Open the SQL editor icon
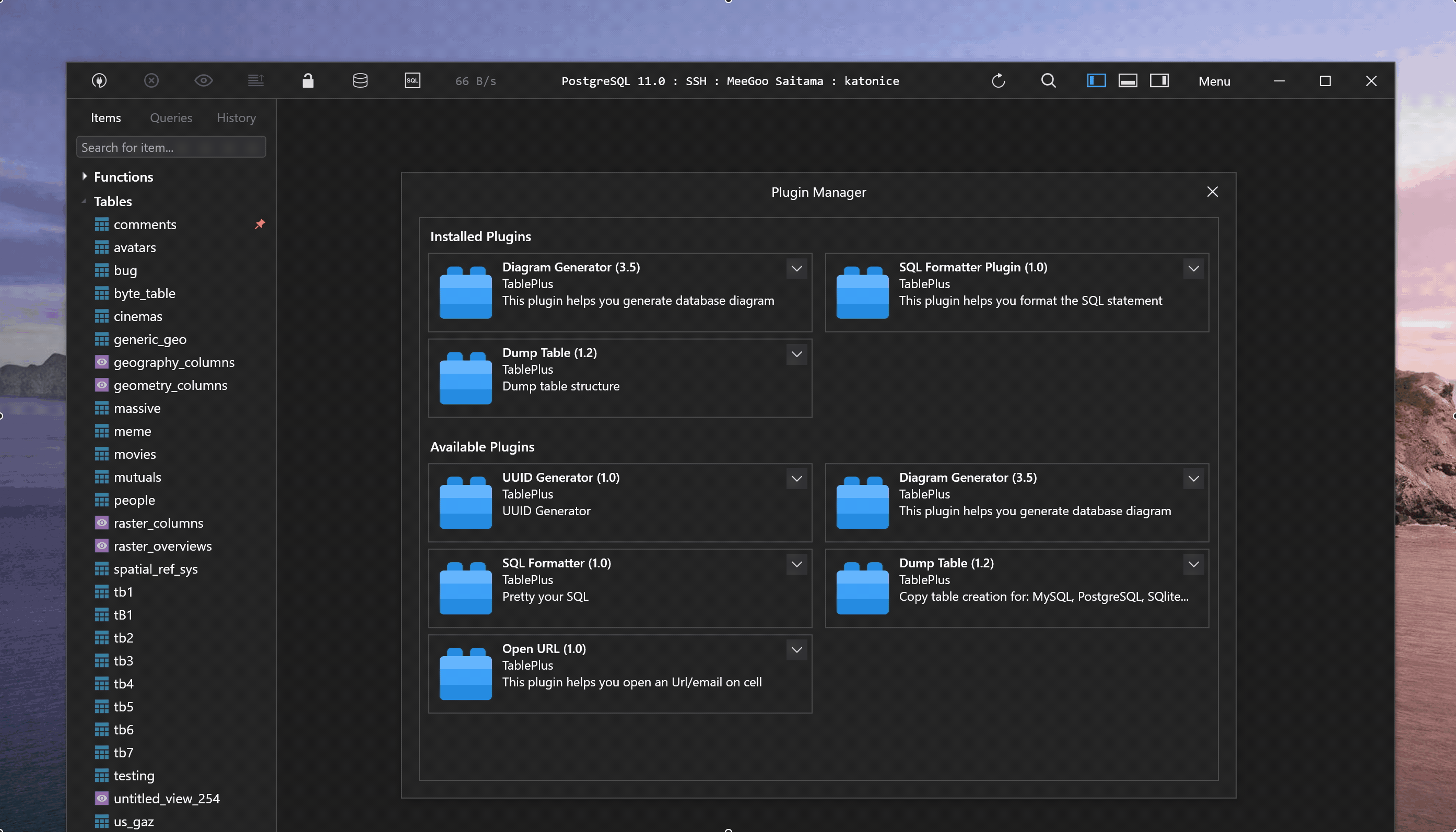The image size is (1456, 832). [x=412, y=80]
